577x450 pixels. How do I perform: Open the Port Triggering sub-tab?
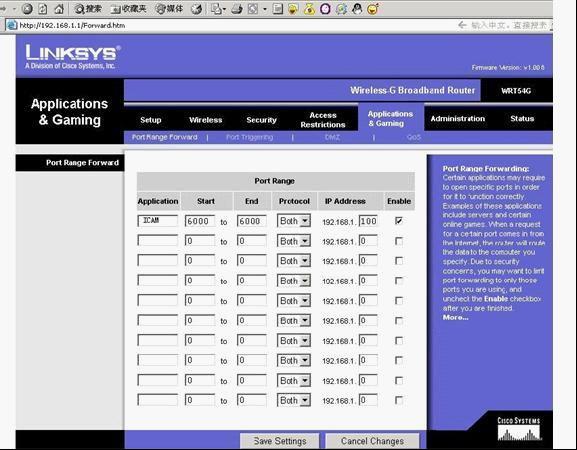[249, 137]
